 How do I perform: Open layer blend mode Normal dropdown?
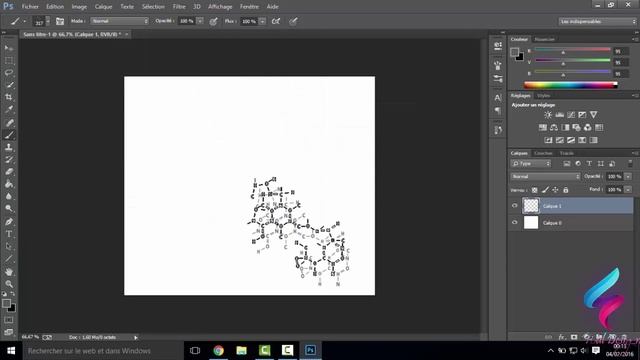545,177
